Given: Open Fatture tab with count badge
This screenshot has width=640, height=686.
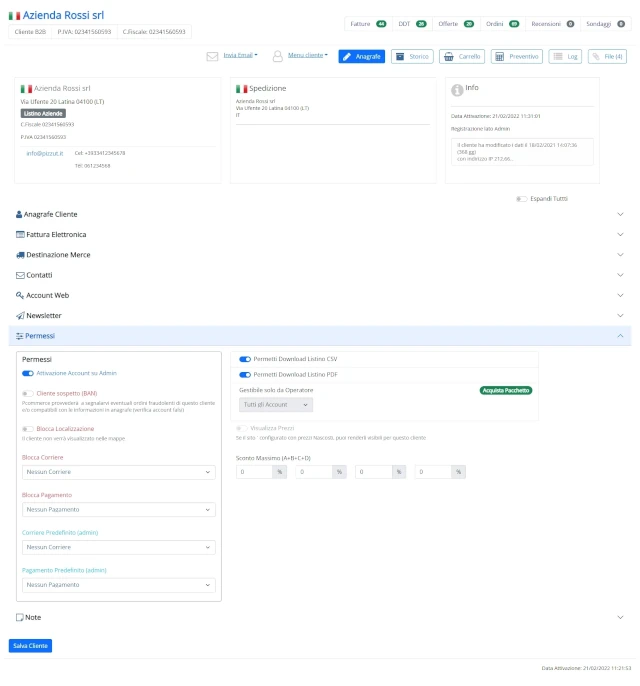Looking at the screenshot, I should point(368,24).
